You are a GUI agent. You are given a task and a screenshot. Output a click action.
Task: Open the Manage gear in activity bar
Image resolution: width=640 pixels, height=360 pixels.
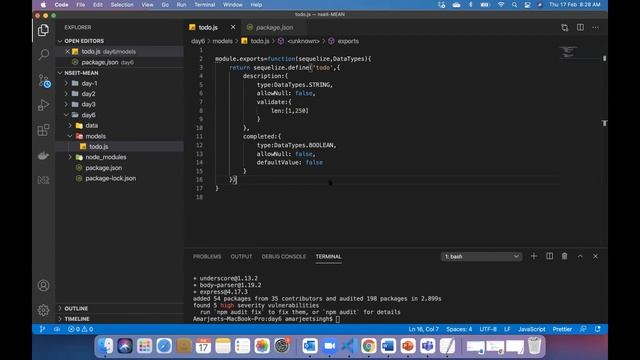coord(43,310)
